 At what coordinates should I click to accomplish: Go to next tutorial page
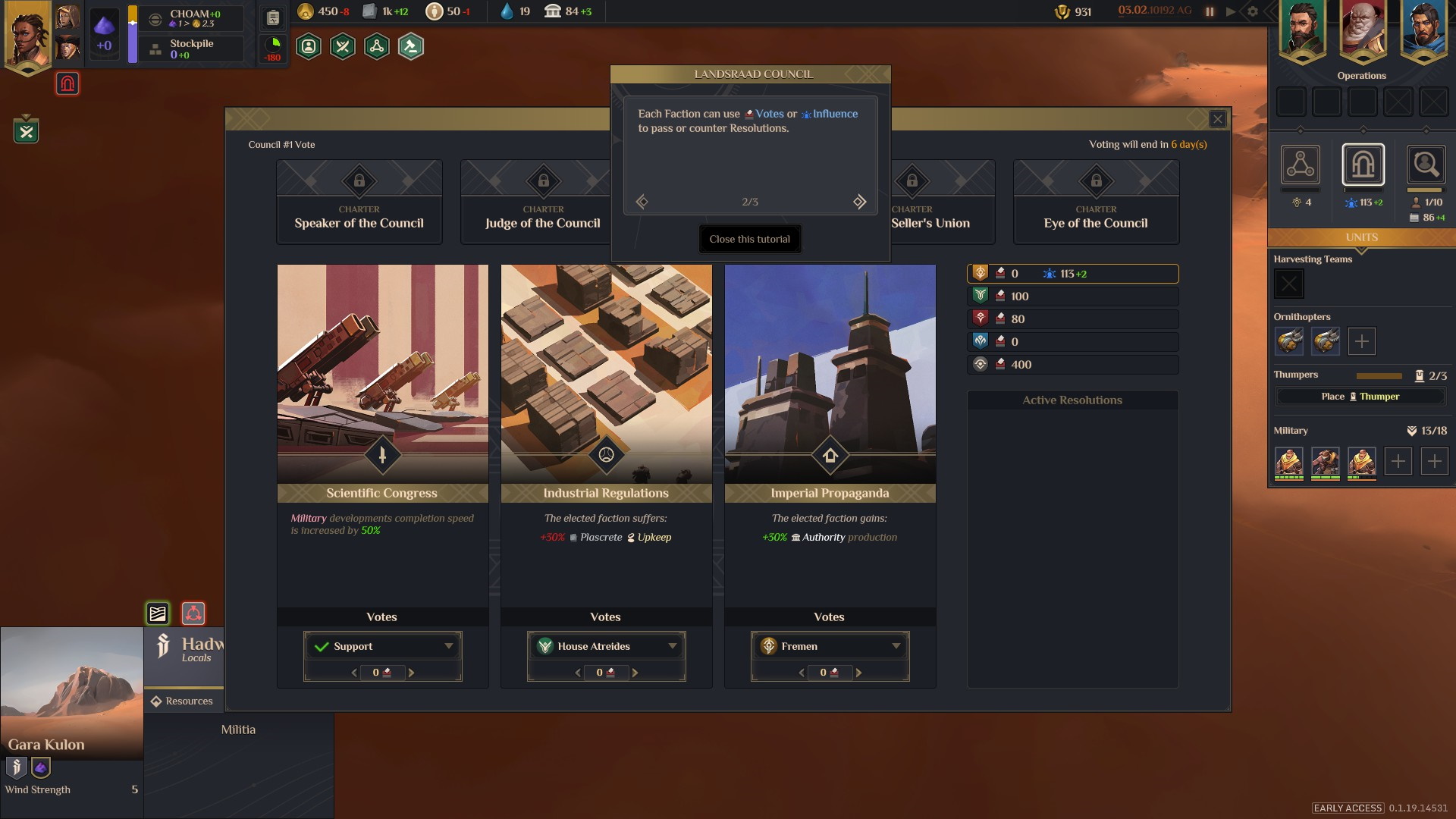[859, 202]
